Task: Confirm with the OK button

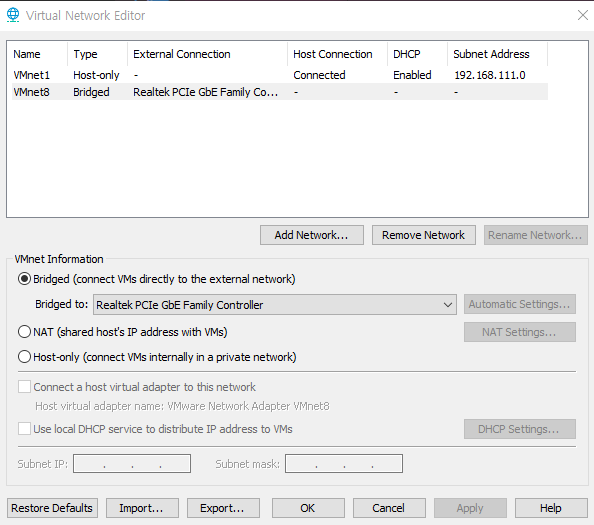Action: click(308, 508)
